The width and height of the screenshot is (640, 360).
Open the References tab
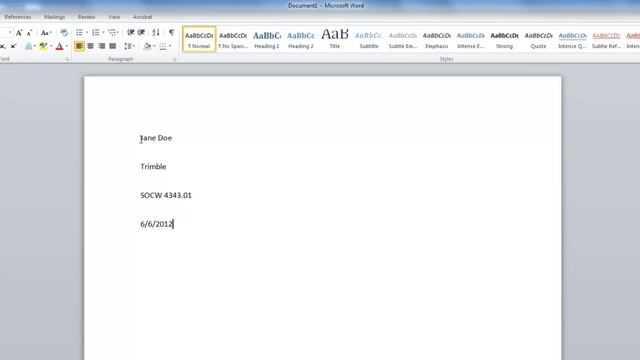pyautogui.click(x=18, y=17)
